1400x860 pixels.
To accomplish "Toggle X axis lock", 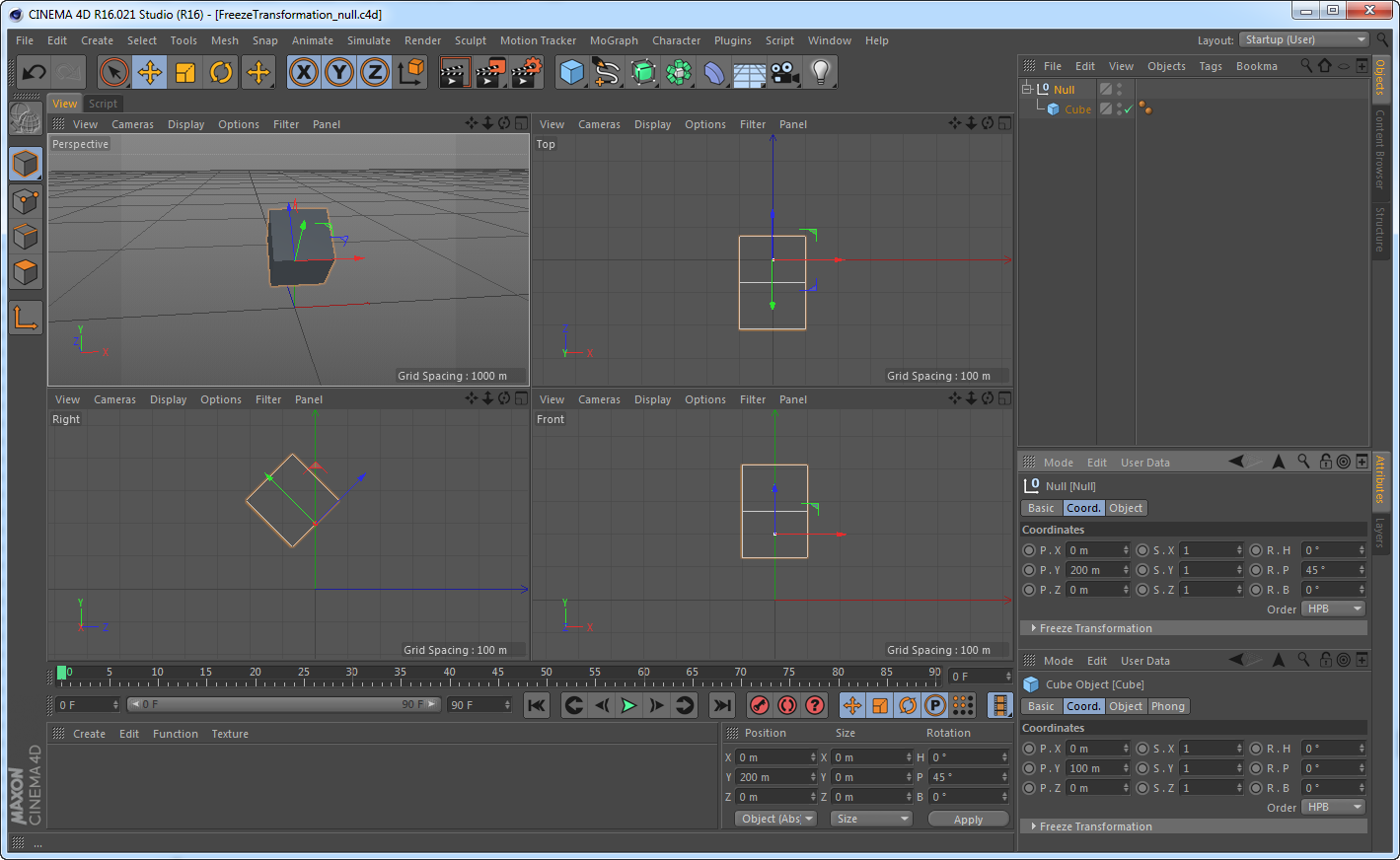I will pyautogui.click(x=304, y=72).
